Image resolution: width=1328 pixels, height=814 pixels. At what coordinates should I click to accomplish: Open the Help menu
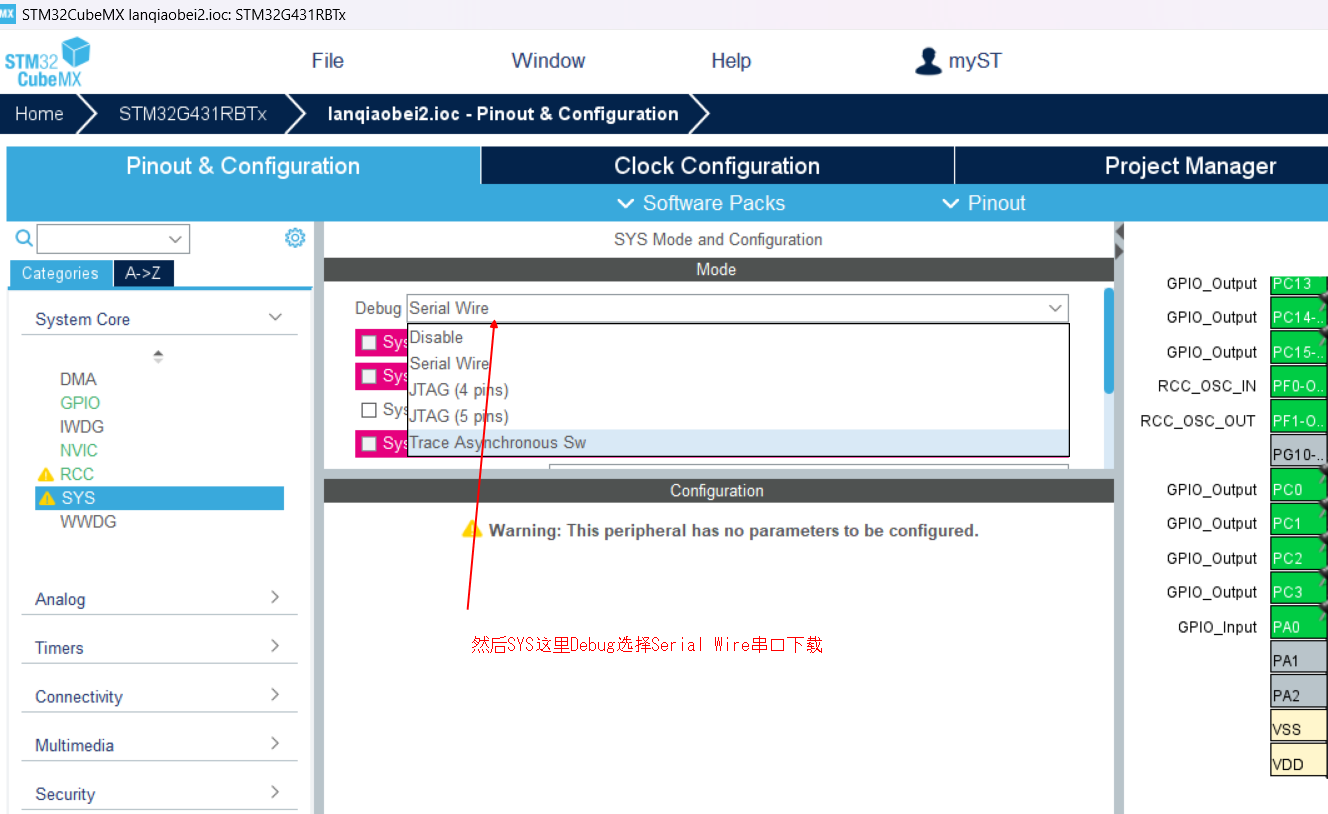pos(731,61)
